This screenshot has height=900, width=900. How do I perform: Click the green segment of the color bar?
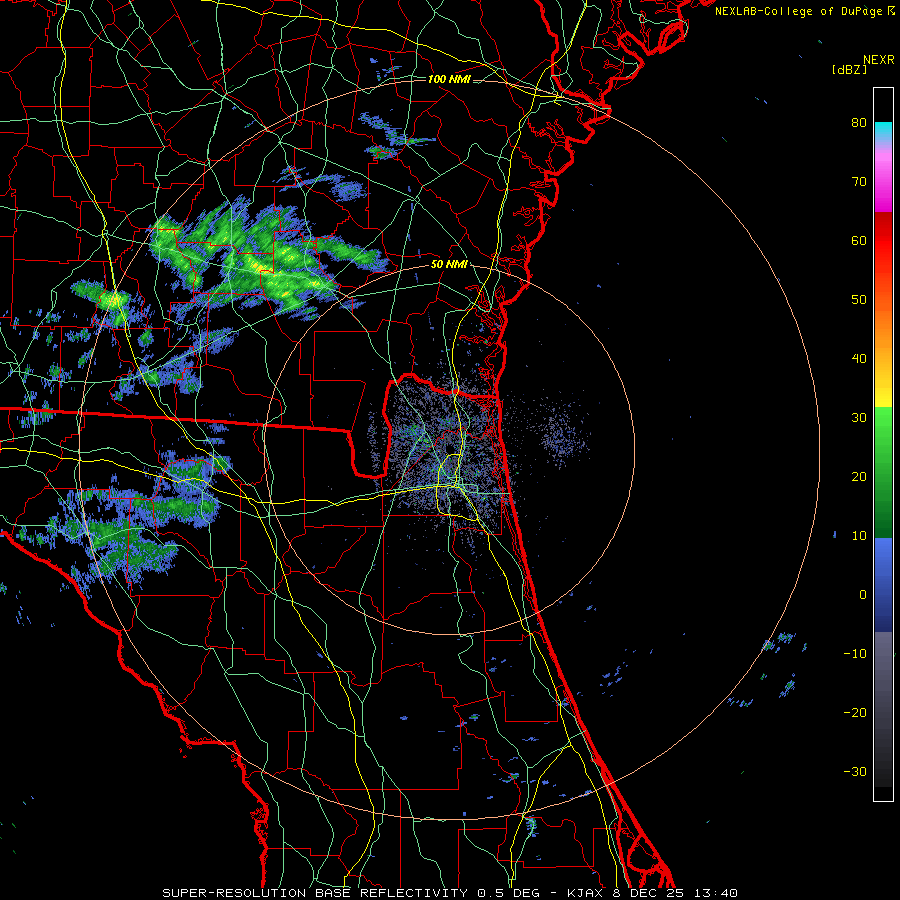(x=883, y=472)
